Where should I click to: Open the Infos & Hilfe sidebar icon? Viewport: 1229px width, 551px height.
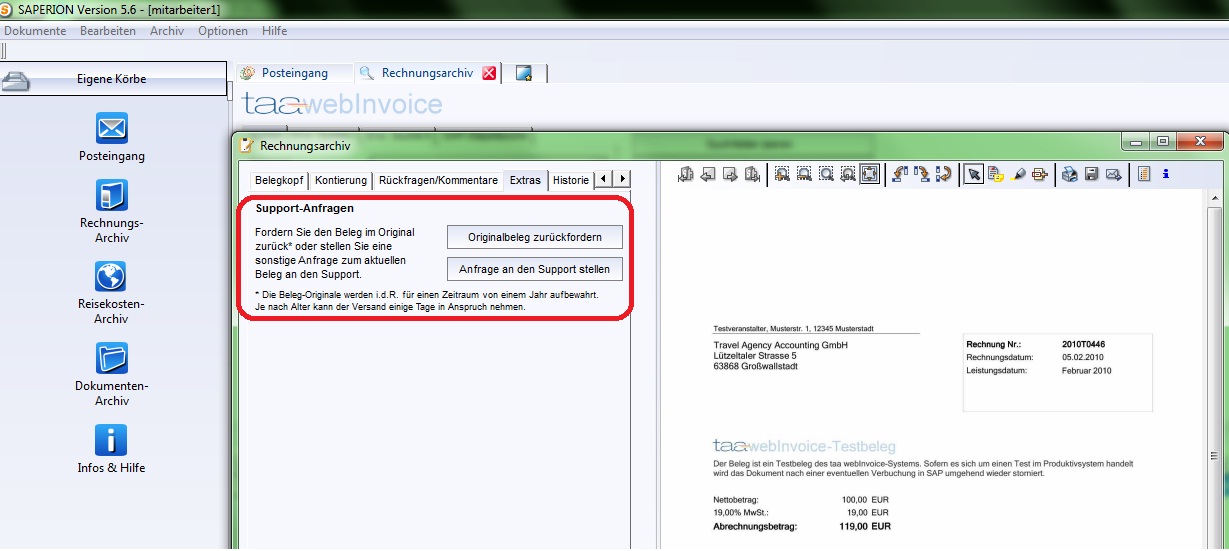(112, 439)
